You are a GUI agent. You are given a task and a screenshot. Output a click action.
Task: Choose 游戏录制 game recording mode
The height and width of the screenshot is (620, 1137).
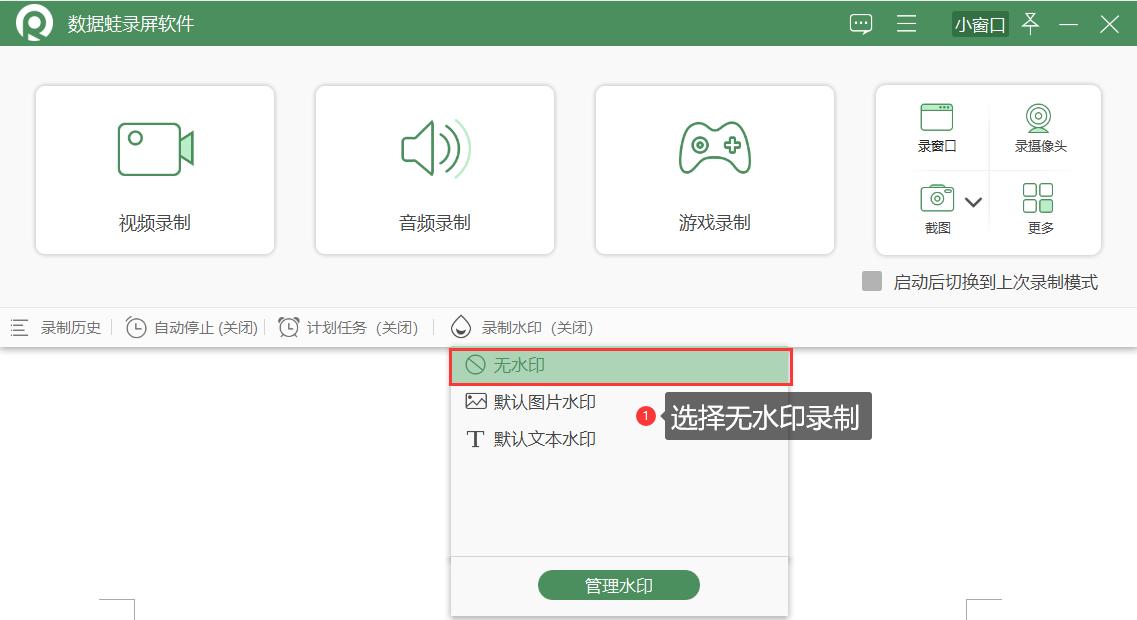click(x=714, y=168)
